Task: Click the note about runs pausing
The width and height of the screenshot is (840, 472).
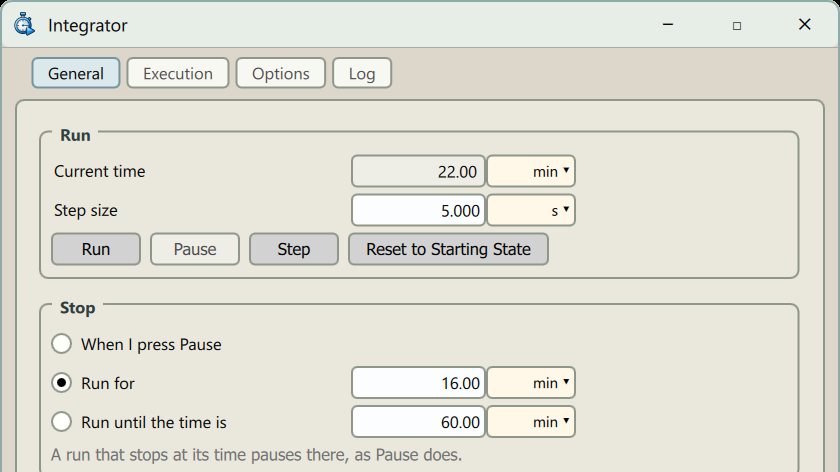Action: pos(256,455)
